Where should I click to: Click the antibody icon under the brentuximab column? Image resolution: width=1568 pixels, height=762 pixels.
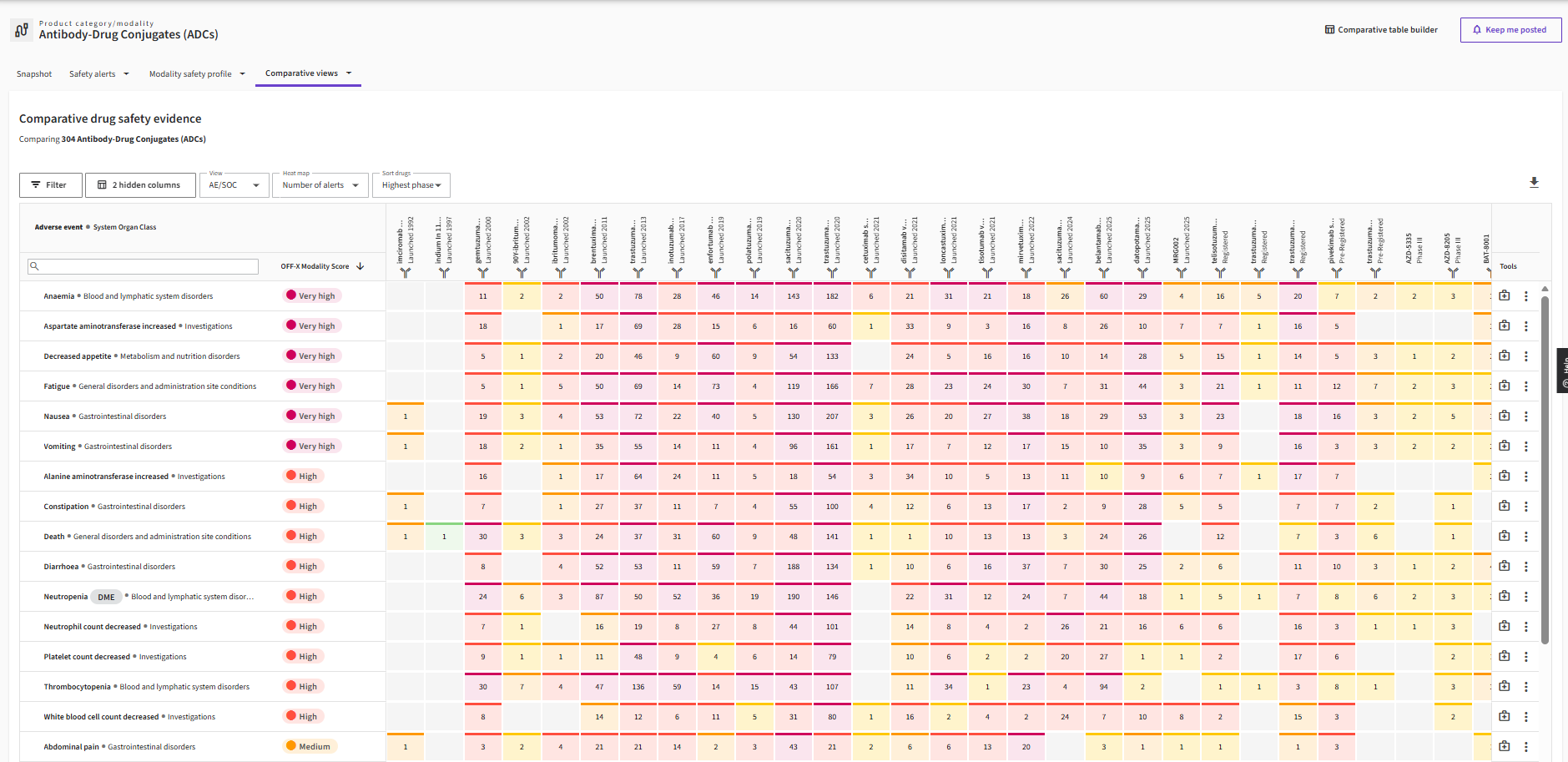point(599,272)
